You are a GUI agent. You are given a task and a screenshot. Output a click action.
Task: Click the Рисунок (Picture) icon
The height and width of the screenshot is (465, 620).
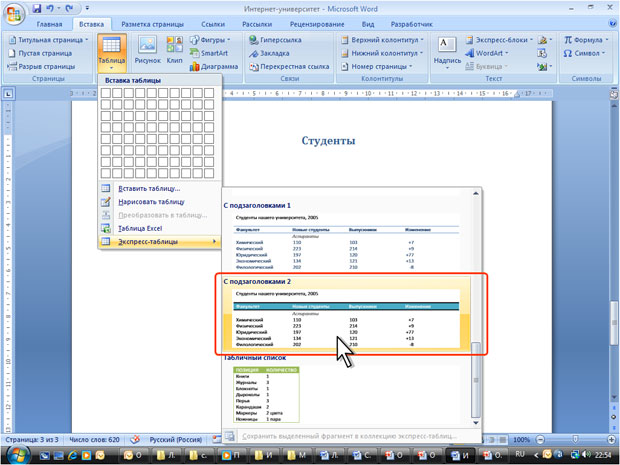pyautogui.click(x=147, y=50)
